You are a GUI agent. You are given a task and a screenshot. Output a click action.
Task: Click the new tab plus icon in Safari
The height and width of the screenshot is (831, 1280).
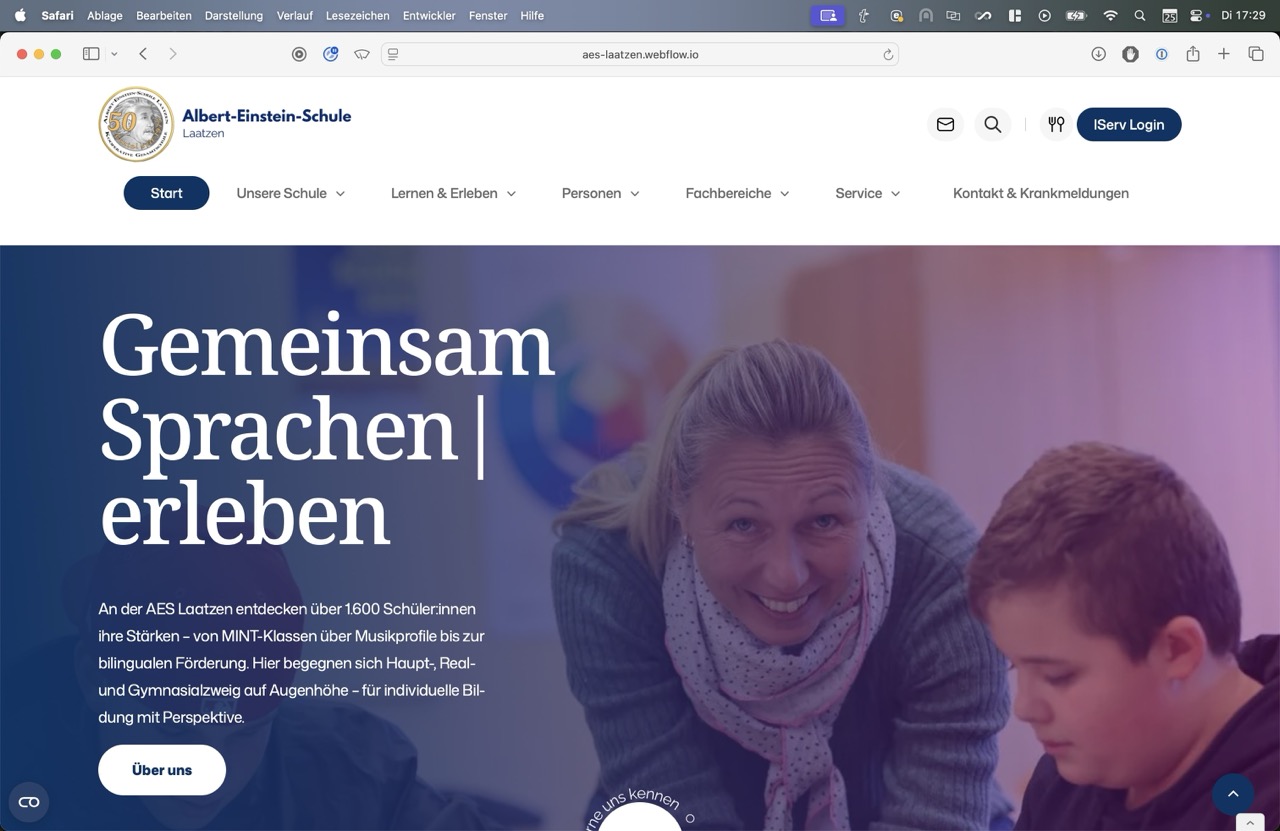pyautogui.click(x=1224, y=54)
